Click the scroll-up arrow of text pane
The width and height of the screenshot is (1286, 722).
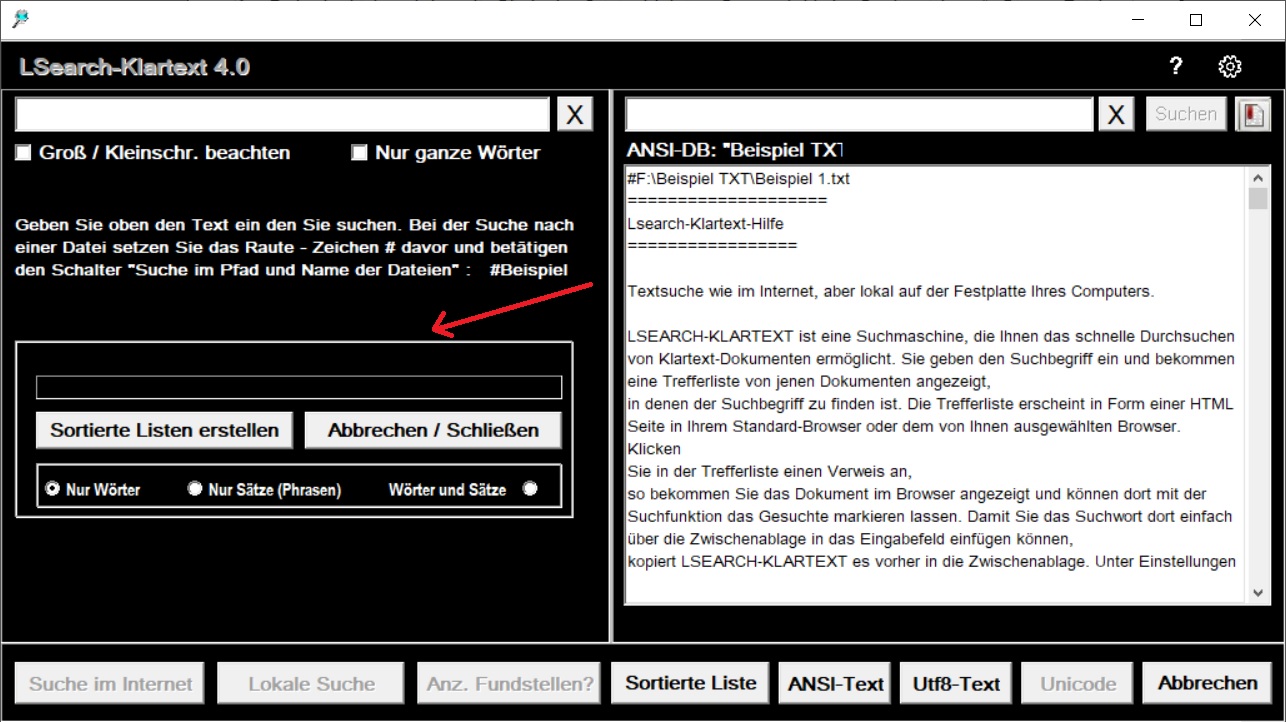click(x=1258, y=177)
